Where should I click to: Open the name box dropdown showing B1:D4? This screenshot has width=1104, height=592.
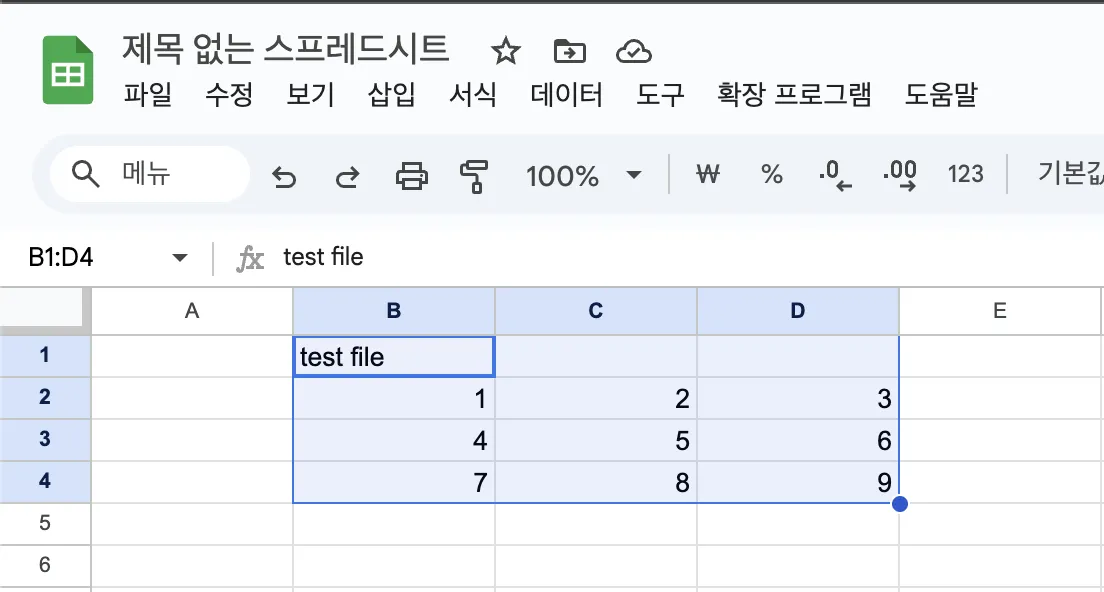(x=178, y=257)
